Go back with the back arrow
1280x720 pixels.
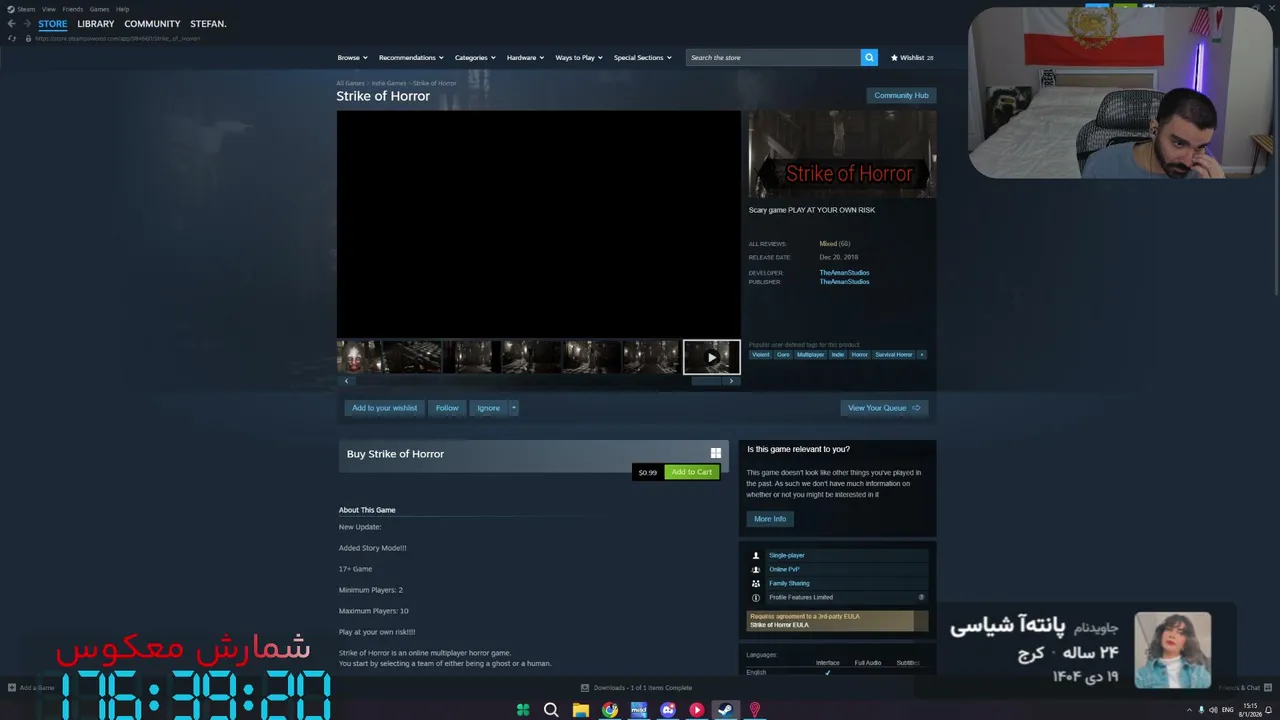[x=11, y=24]
